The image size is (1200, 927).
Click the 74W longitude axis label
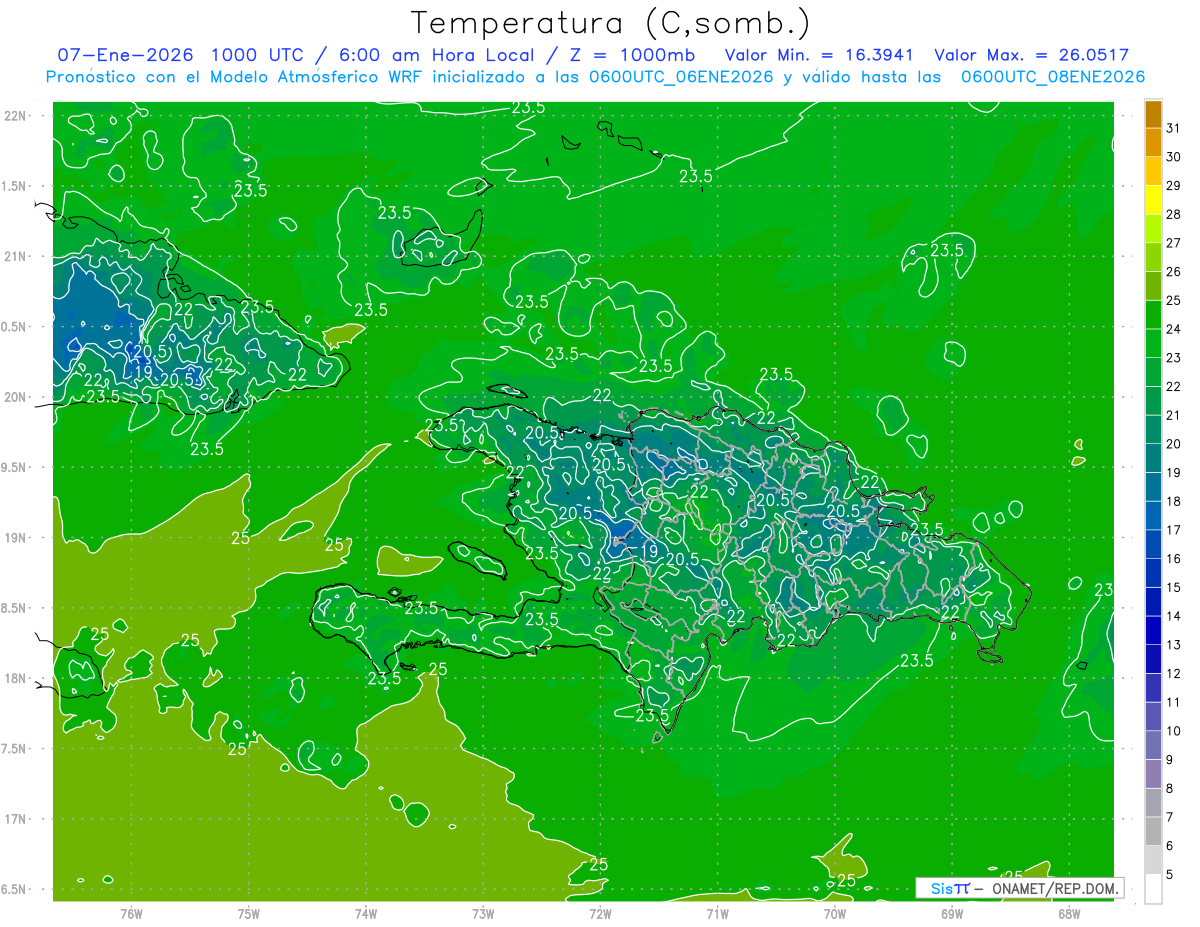pos(366,914)
